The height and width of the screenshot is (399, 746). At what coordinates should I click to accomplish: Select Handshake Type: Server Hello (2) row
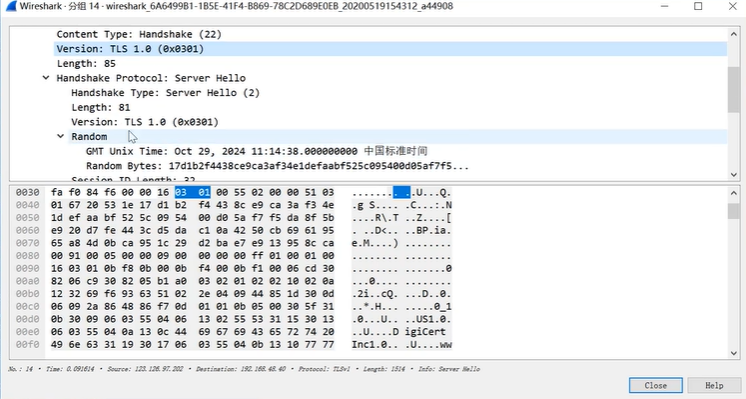click(166, 93)
